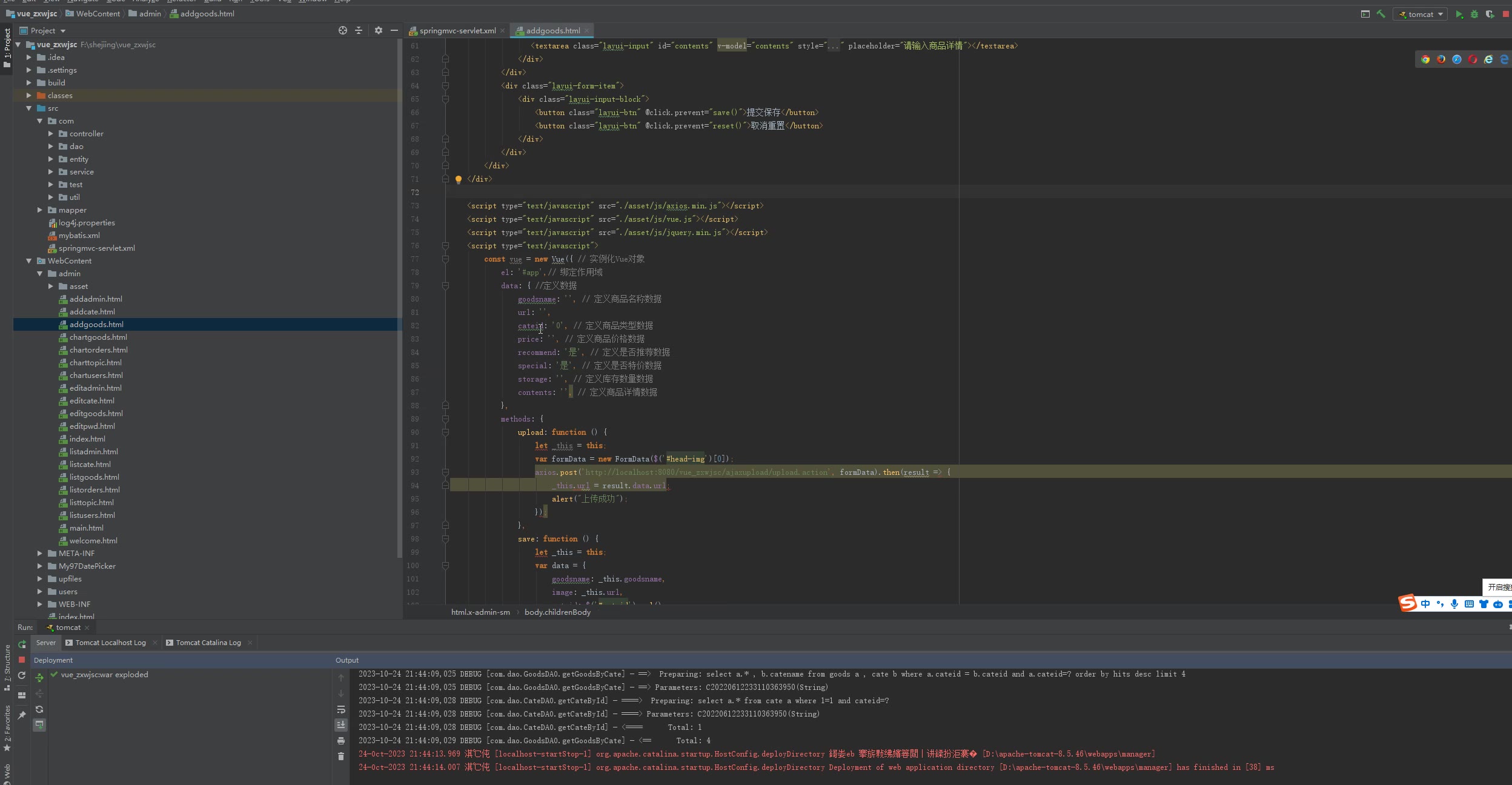Image resolution: width=1512 pixels, height=785 pixels.
Task: Click the Sogou soft keyboard icon
Action: (x=1469, y=604)
